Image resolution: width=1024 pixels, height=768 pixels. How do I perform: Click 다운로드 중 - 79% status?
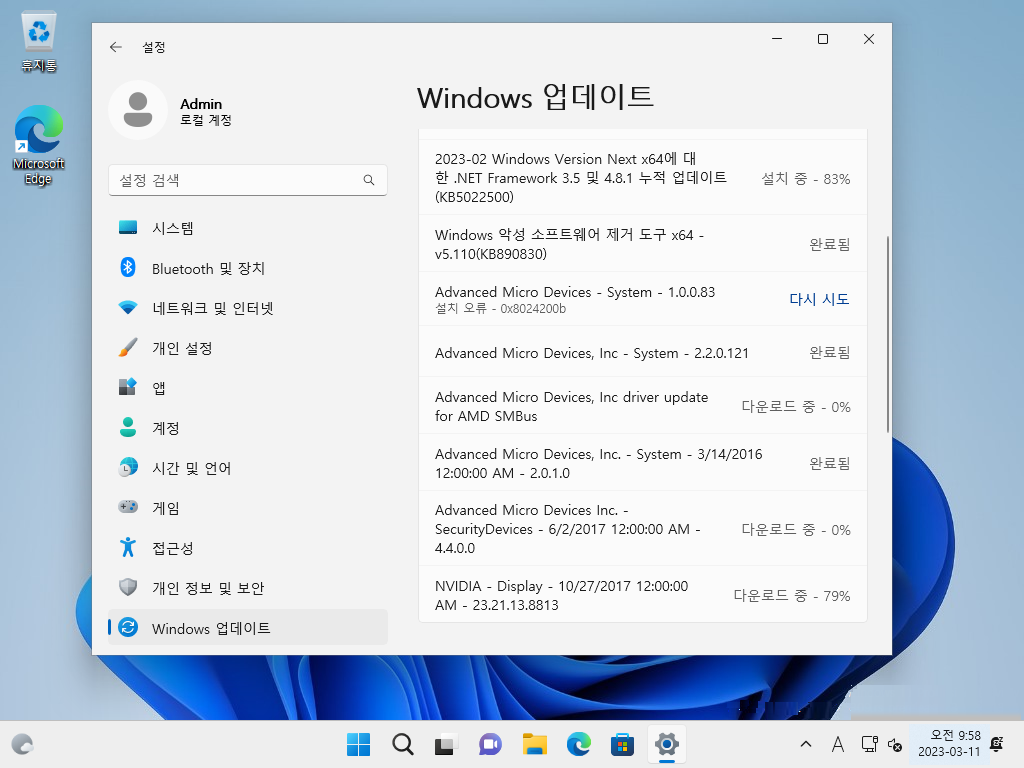click(792, 596)
